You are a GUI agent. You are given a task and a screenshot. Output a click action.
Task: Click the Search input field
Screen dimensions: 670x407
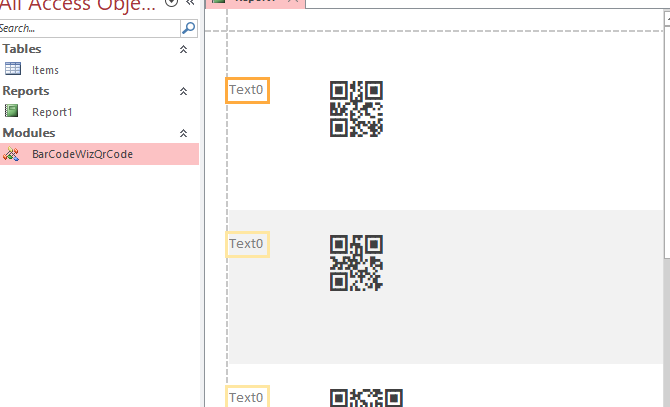tap(90, 28)
